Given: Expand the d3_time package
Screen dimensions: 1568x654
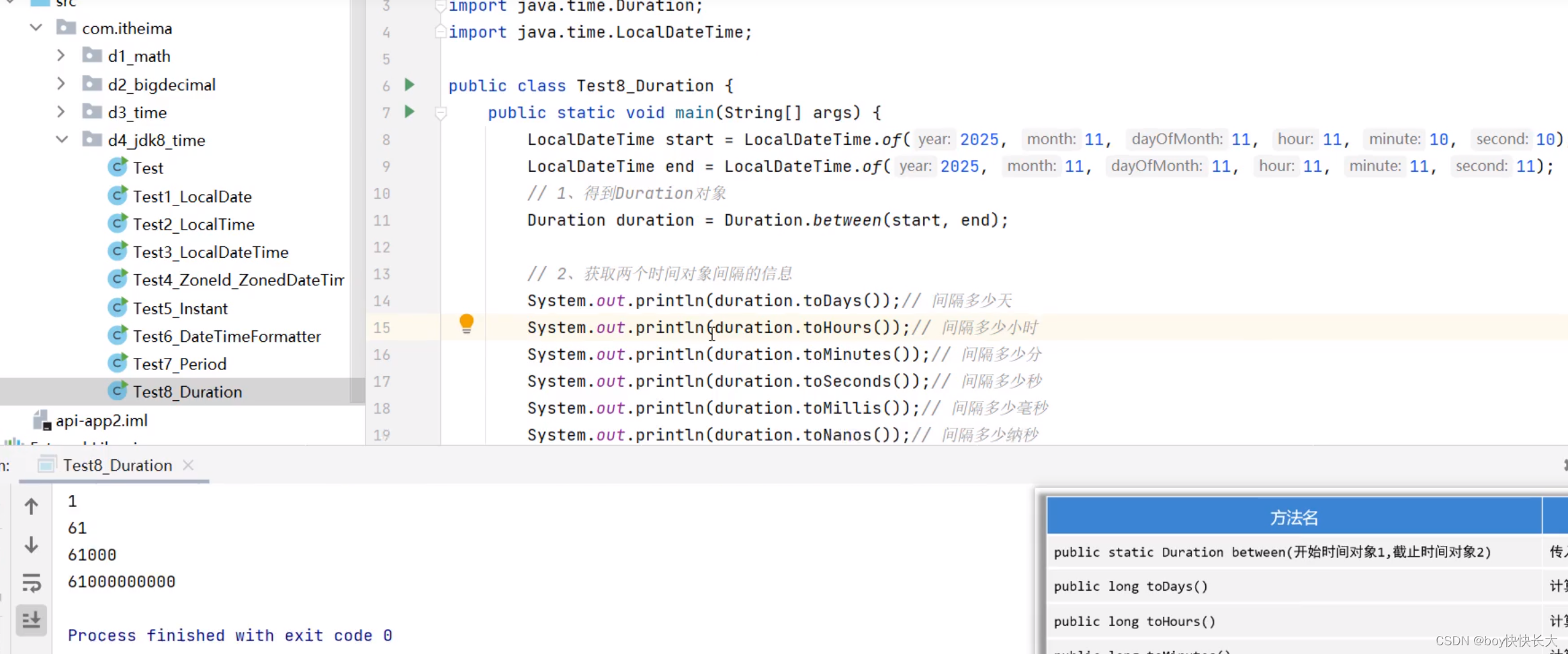Looking at the screenshot, I should pyautogui.click(x=61, y=111).
